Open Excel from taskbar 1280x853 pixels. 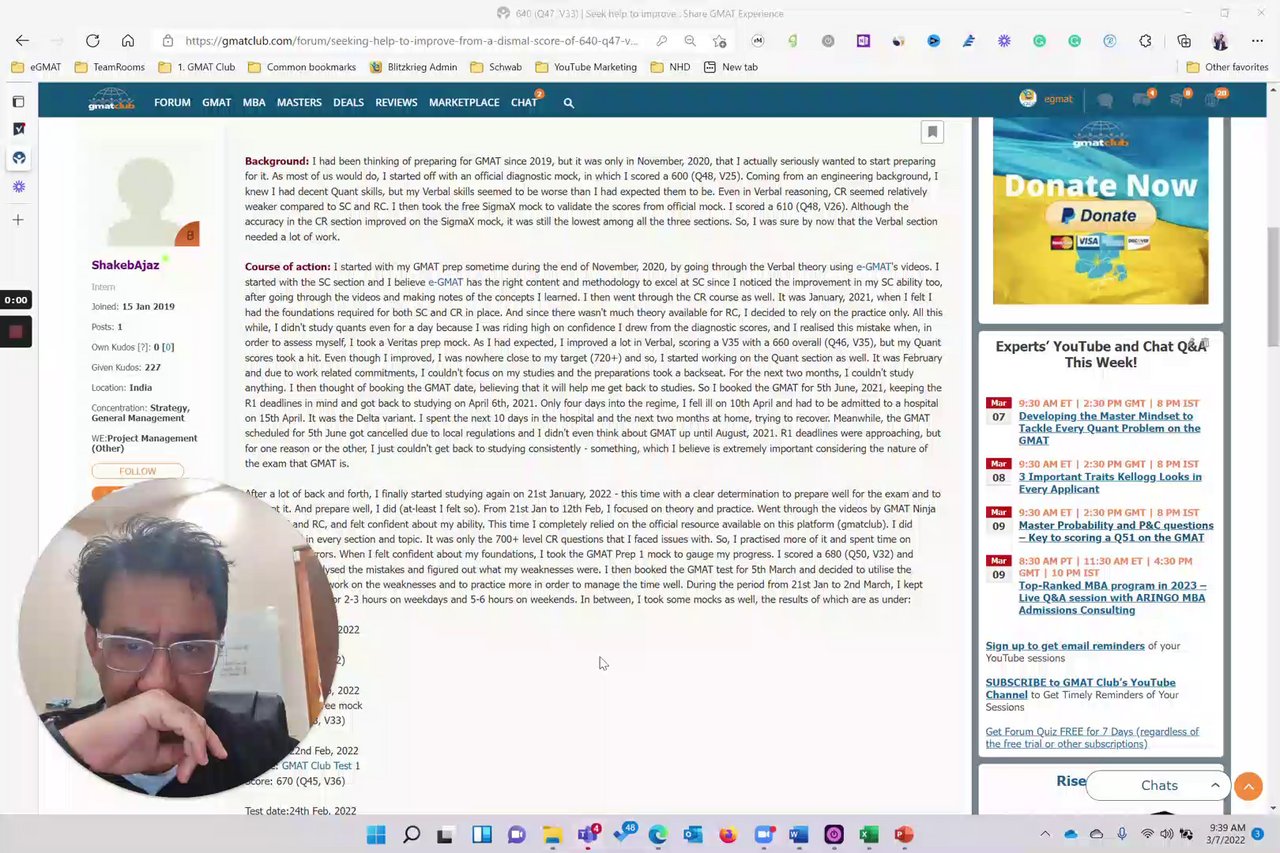pos(869,834)
